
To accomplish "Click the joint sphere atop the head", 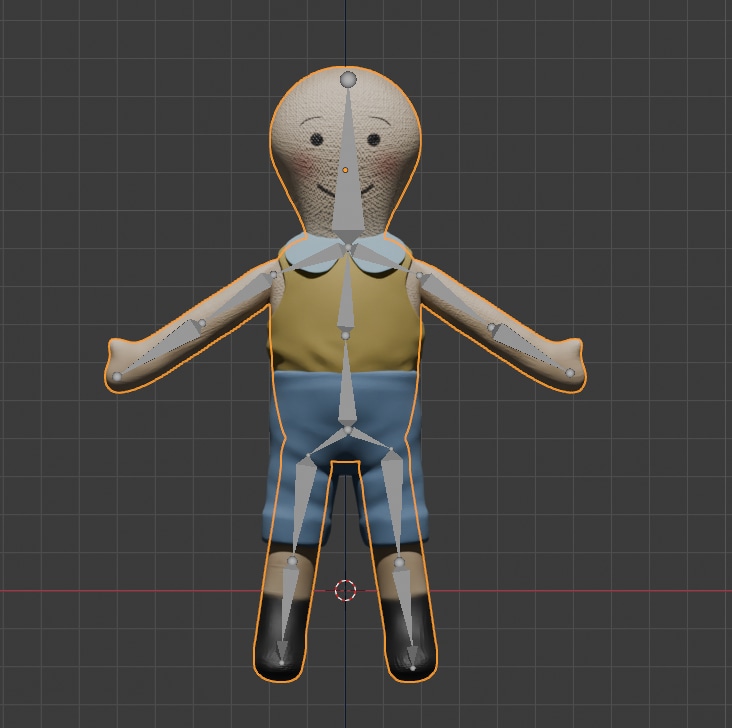I will [x=348, y=79].
